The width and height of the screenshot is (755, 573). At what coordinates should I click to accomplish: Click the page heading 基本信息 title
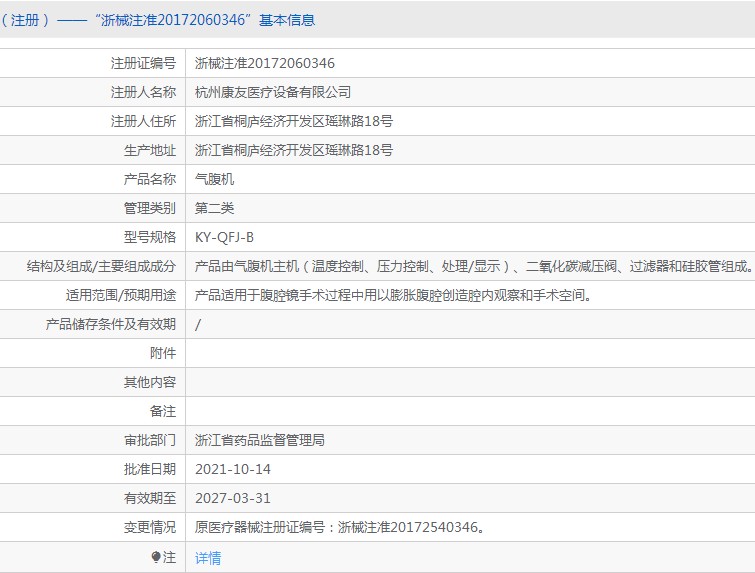point(287,20)
